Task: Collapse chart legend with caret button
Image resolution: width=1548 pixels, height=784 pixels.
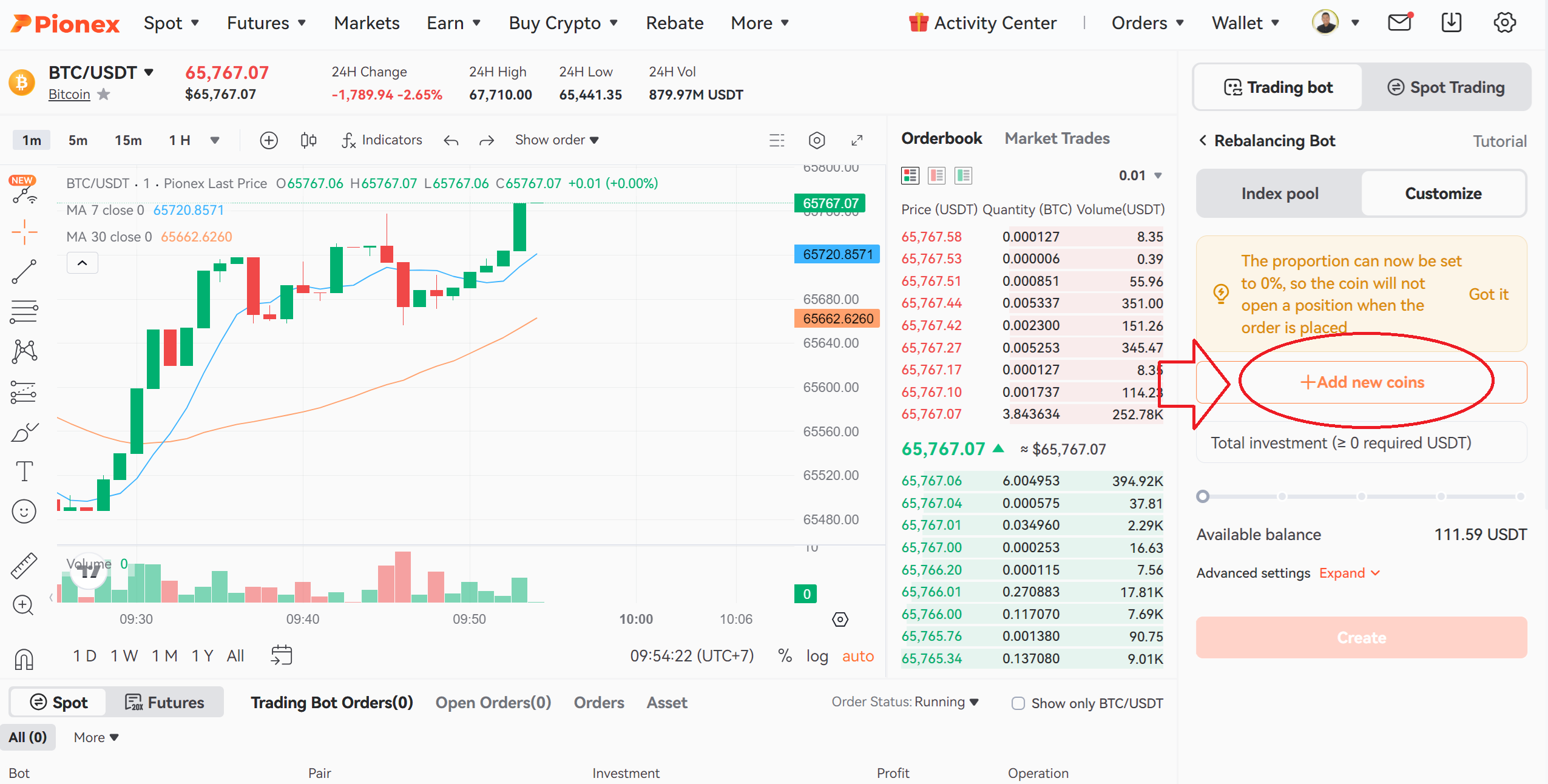Action: pyautogui.click(x=83, y=263)
